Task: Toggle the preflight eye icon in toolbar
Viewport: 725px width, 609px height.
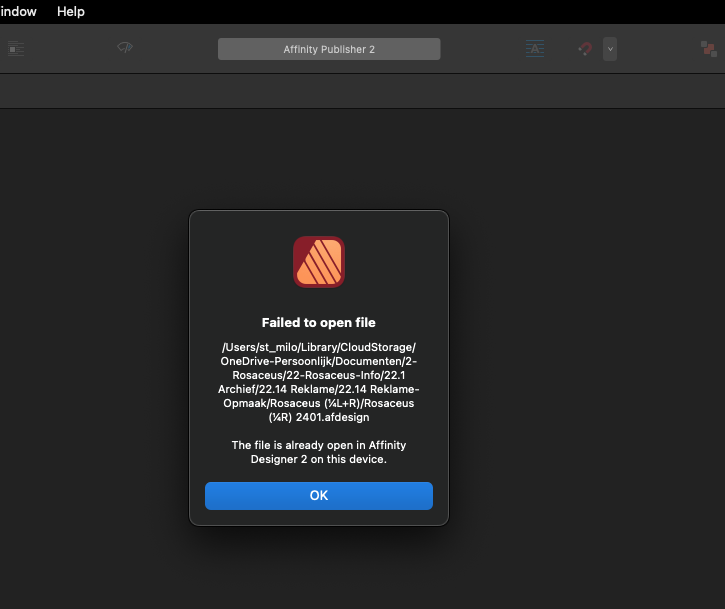Action: pos(125,47)
